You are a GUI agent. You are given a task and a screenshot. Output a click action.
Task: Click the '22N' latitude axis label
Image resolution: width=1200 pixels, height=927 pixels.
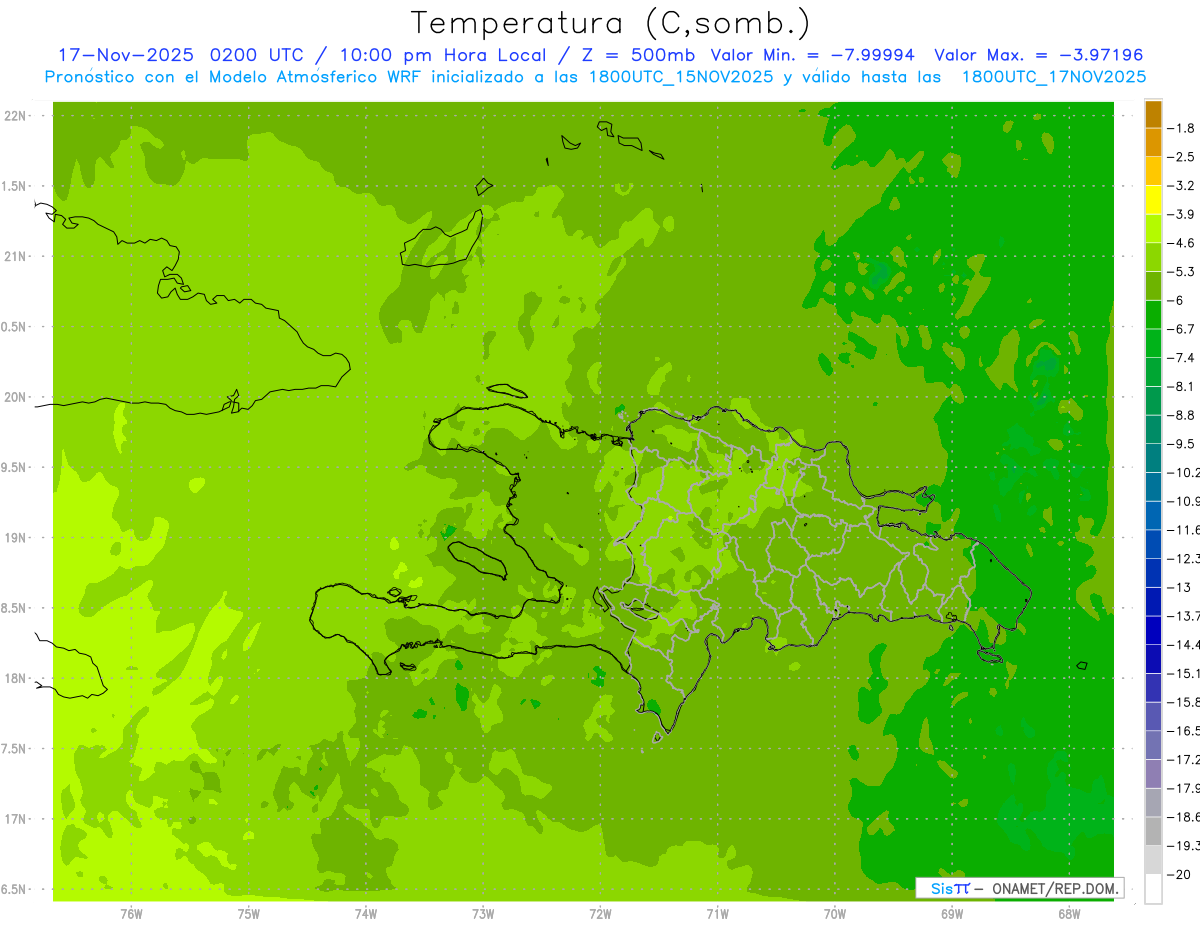point(14,116)
